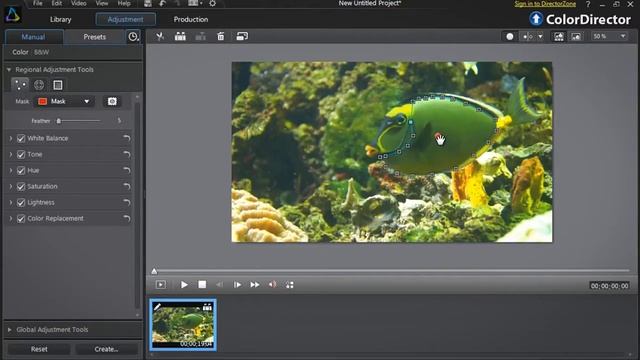Viewport: 640px width, 360px height.
Task: Open the 50 % zoom dropdown
Action: click(609, 36)
